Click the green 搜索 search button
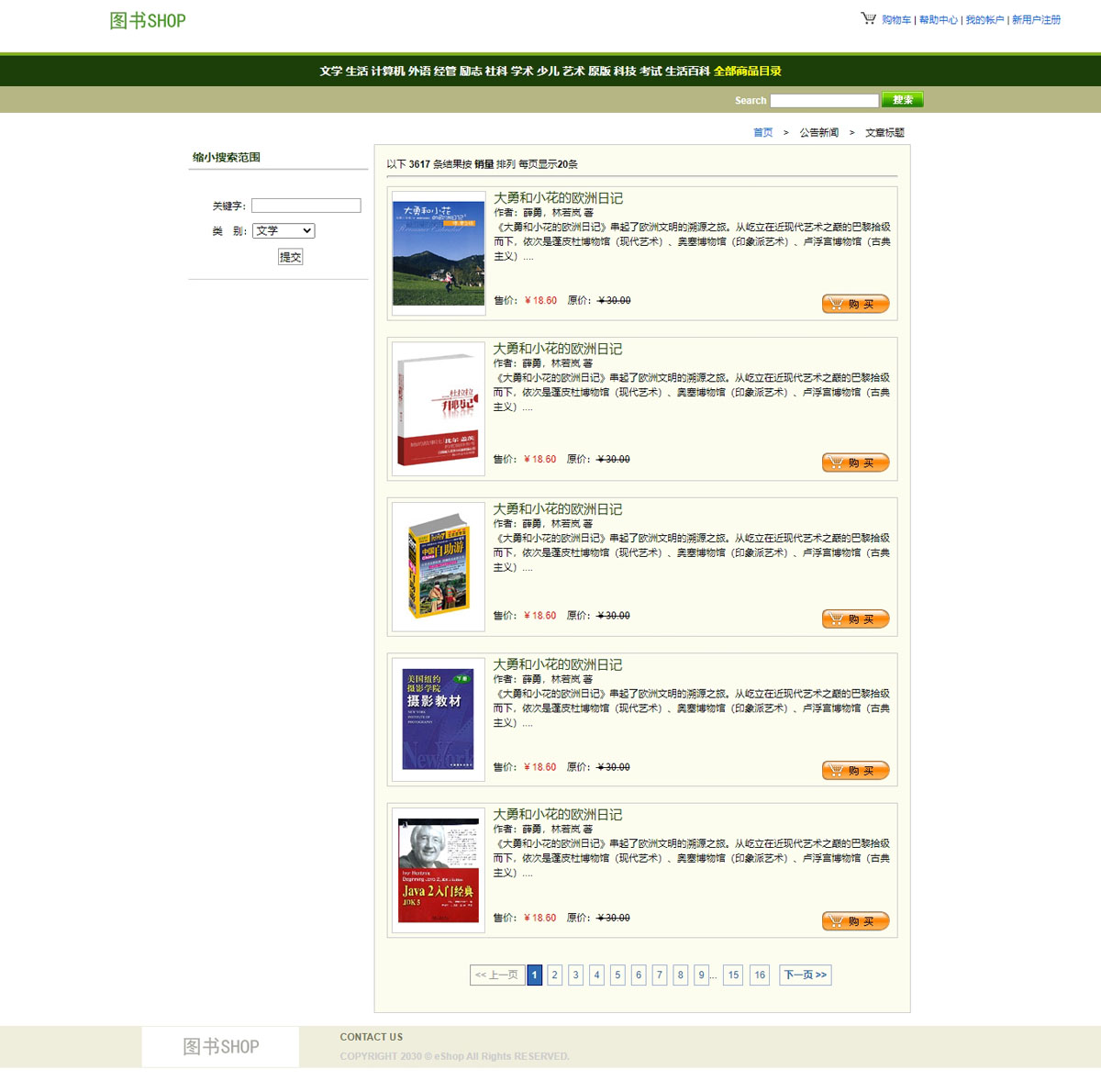 [x=902, y=100]
